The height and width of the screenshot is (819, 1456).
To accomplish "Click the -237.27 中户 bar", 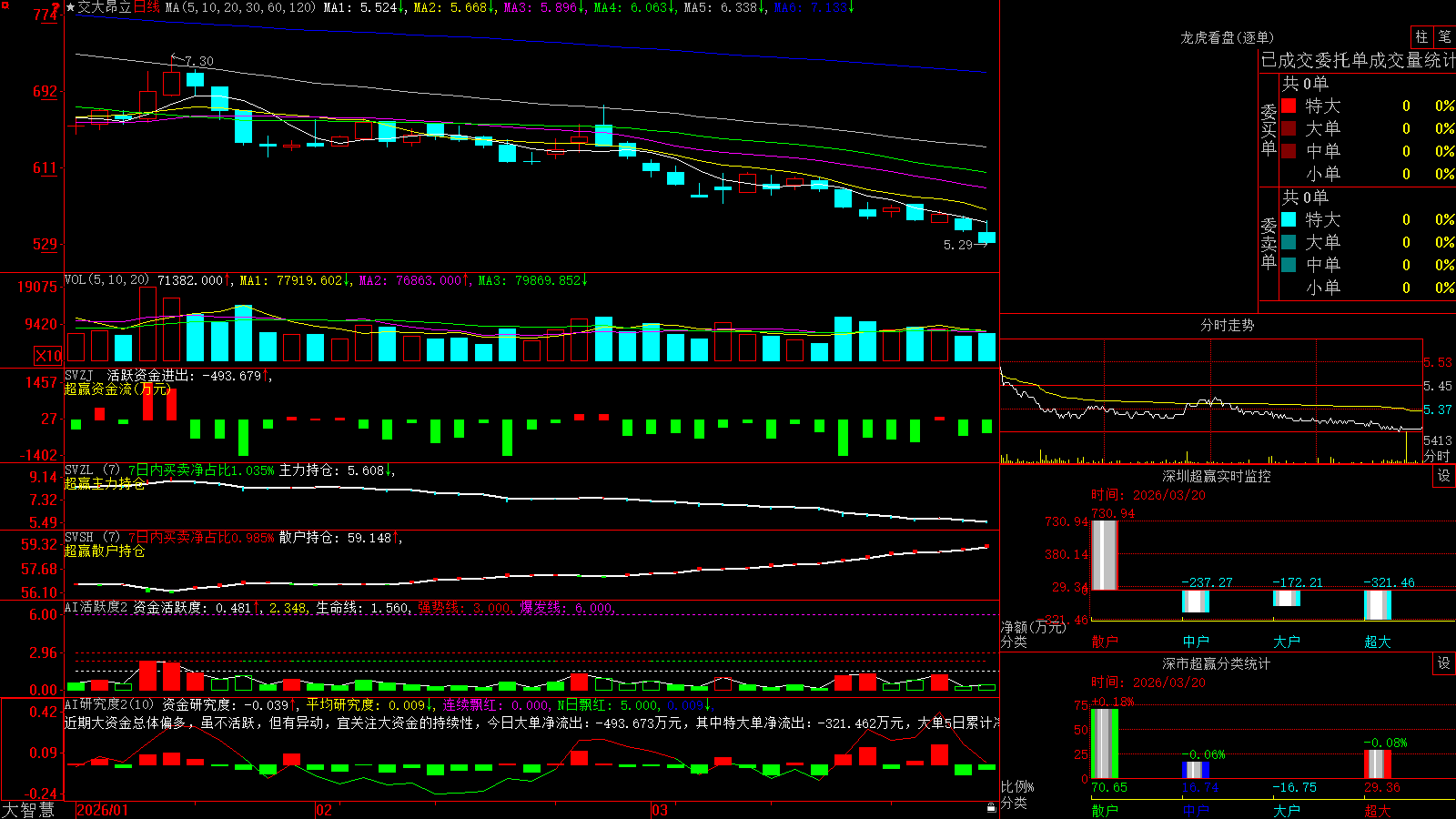I will click(1196, 602).
